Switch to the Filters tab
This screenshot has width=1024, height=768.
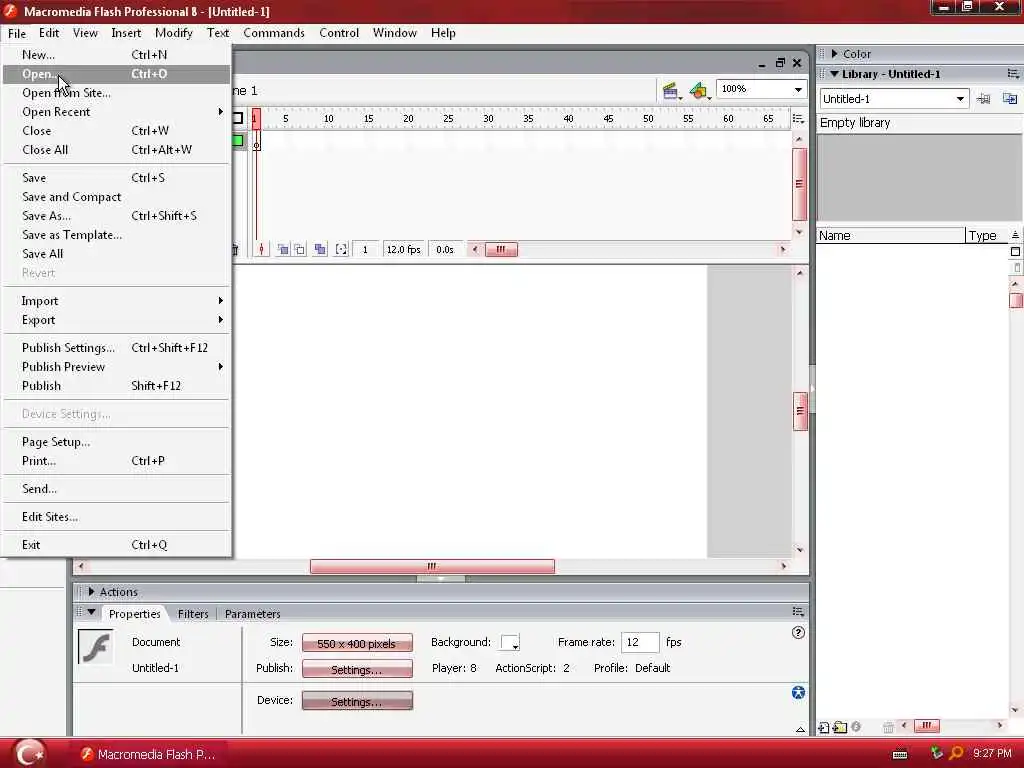click(x=193, y=614)
